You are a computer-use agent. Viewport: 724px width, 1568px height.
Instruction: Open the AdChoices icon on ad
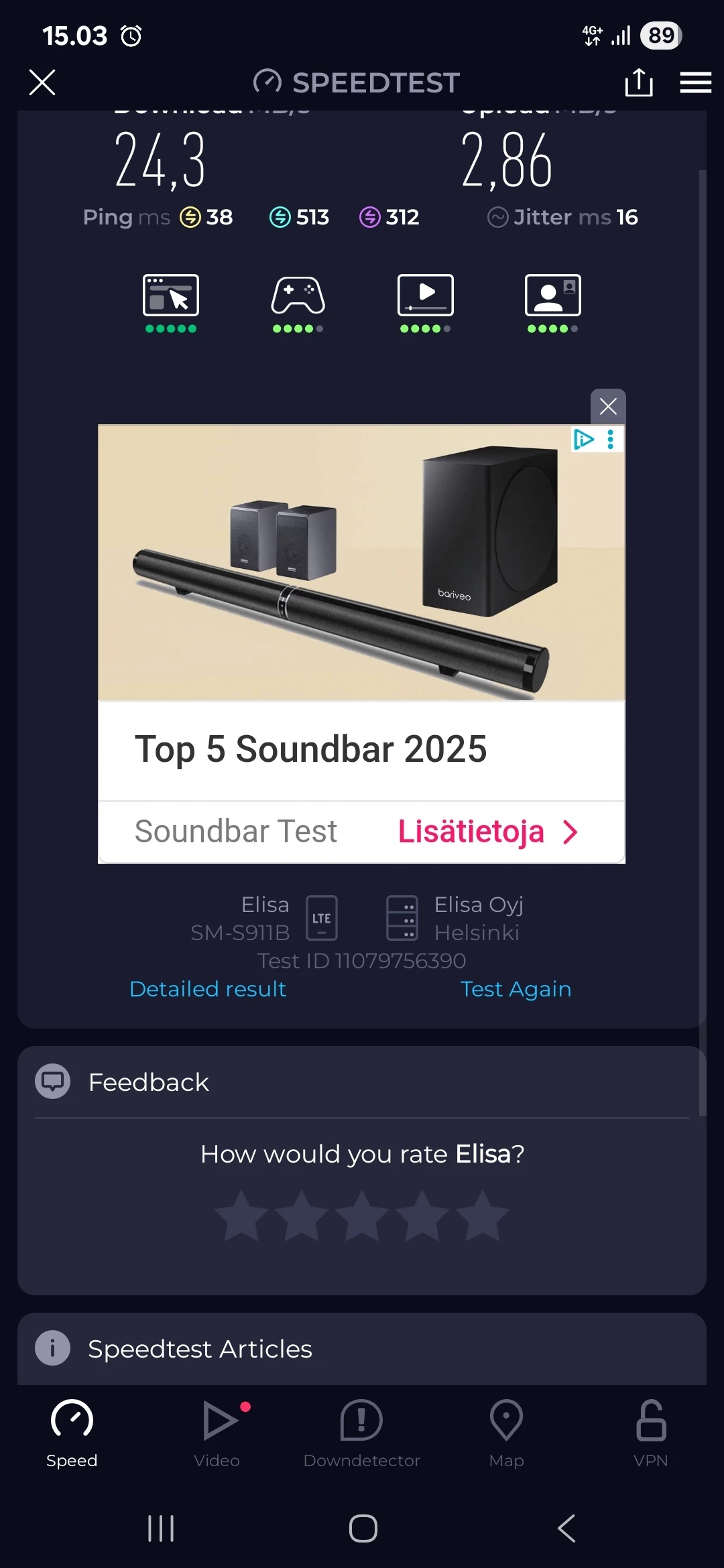(x=584, y=439)
